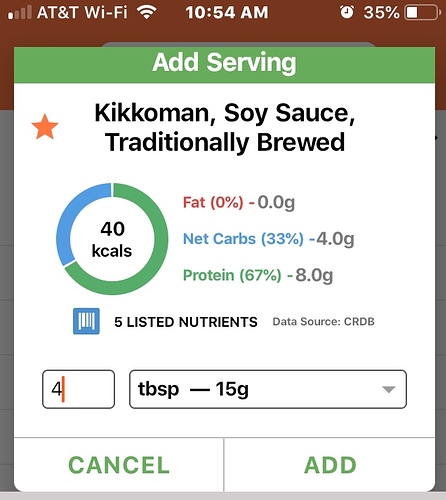The height and width of the screenshot is (500, 446).
Task: Tap the Kikkoman Soy Sauce food title
Action: (x=224, y=127)
